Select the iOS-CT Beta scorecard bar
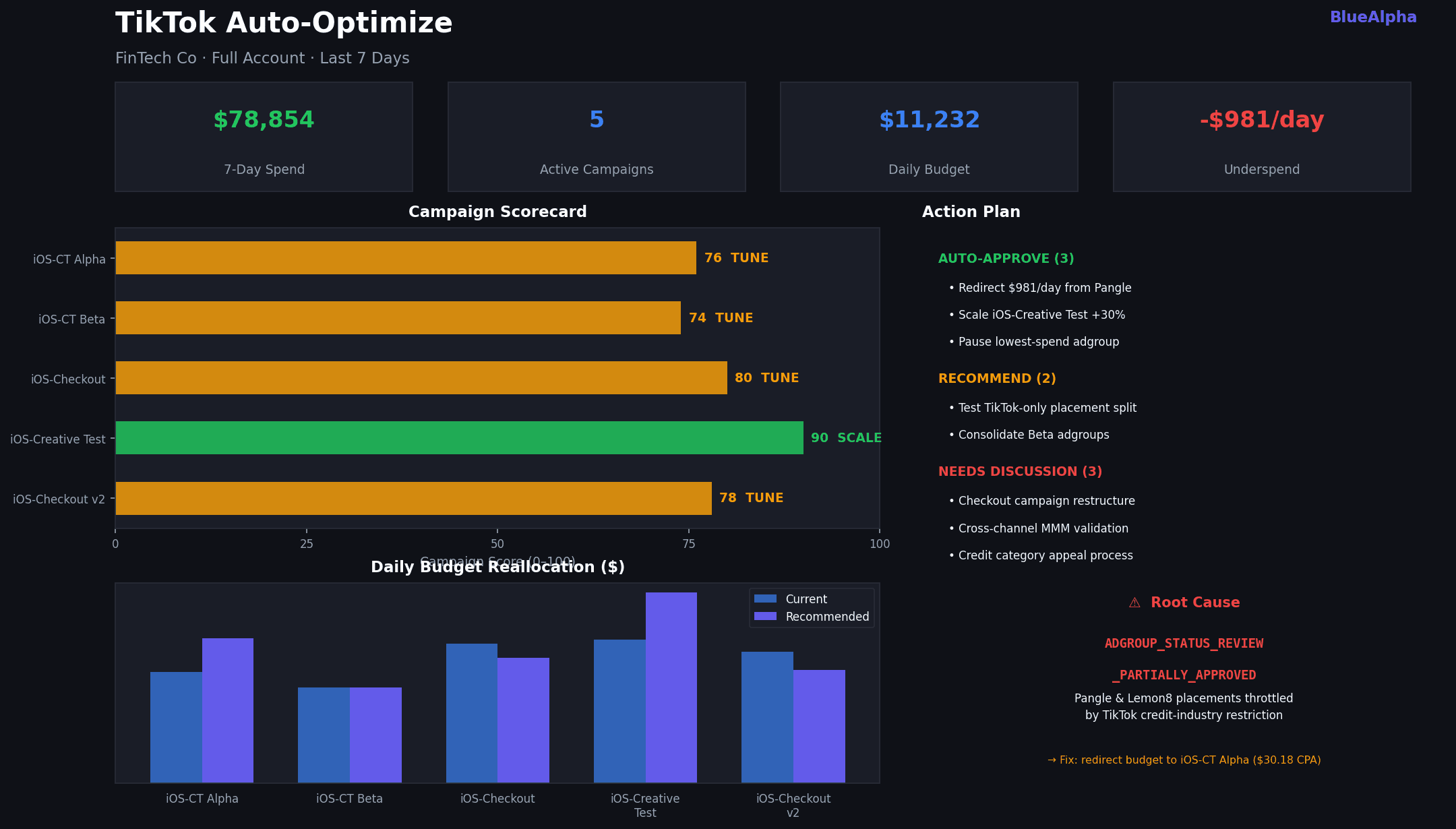This screenshot has width=1456, height=829. (x=398, y=318)
